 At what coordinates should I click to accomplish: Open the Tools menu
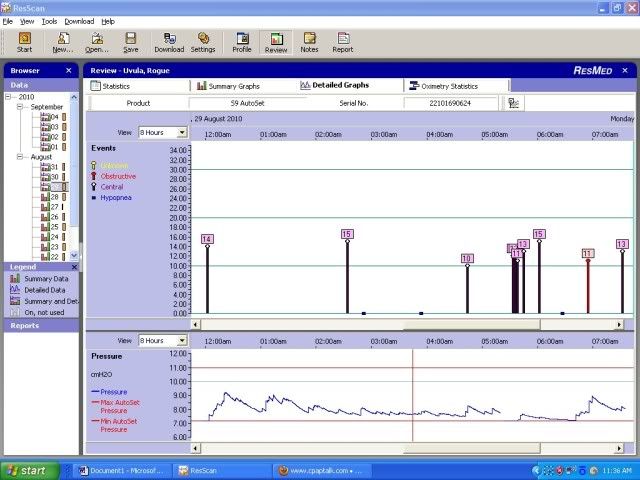pyautogui.click(x=49, y=21)
